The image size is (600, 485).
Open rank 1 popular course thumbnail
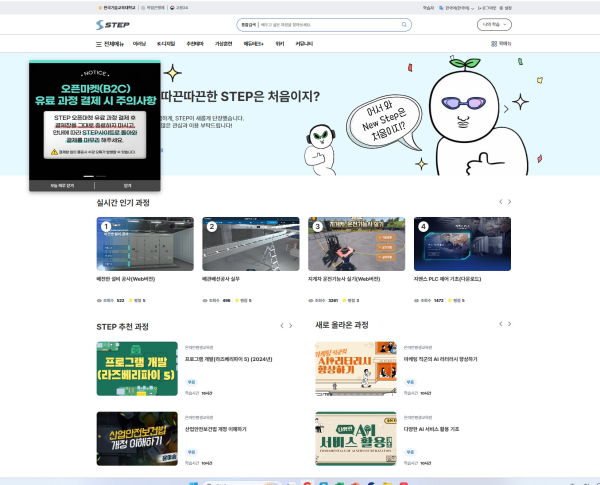click(x=145, y=244)
